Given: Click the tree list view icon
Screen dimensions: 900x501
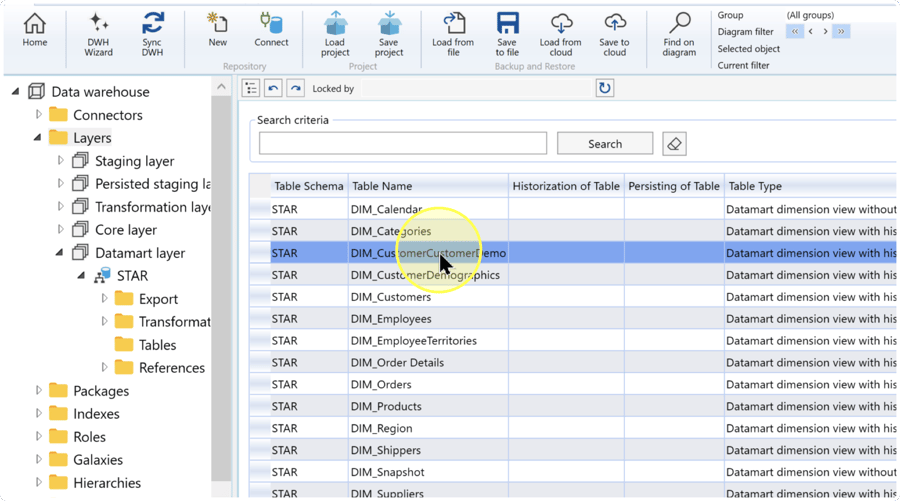Looking at the screenshot, I should 251,88.
